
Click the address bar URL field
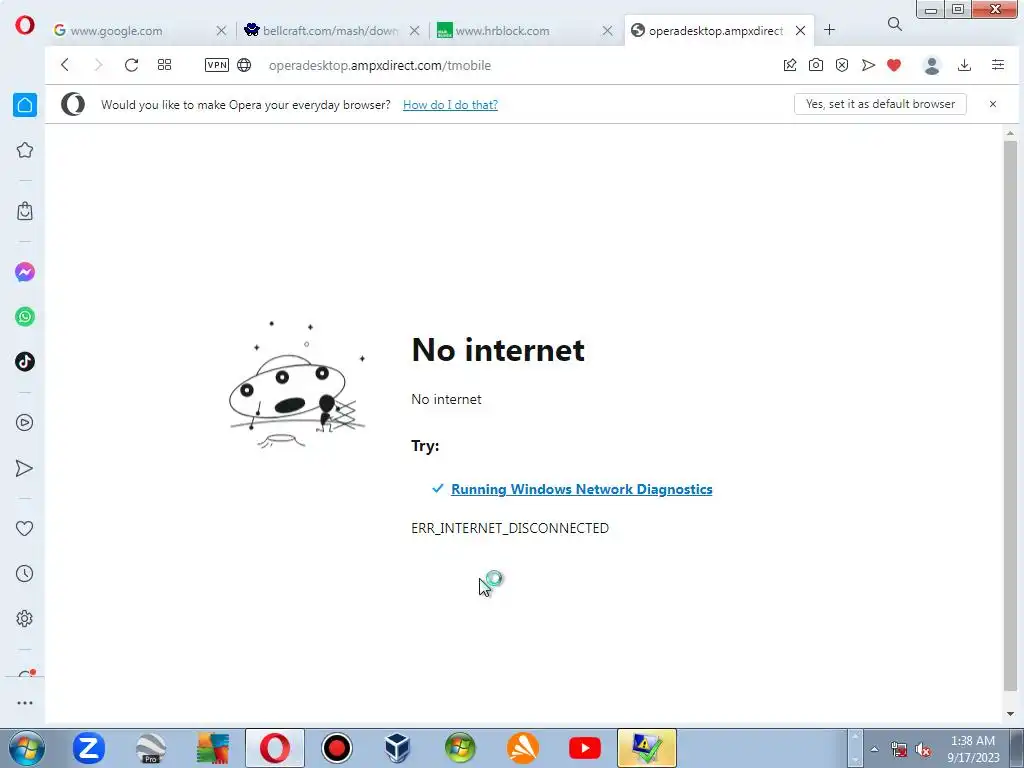[379, 65]
